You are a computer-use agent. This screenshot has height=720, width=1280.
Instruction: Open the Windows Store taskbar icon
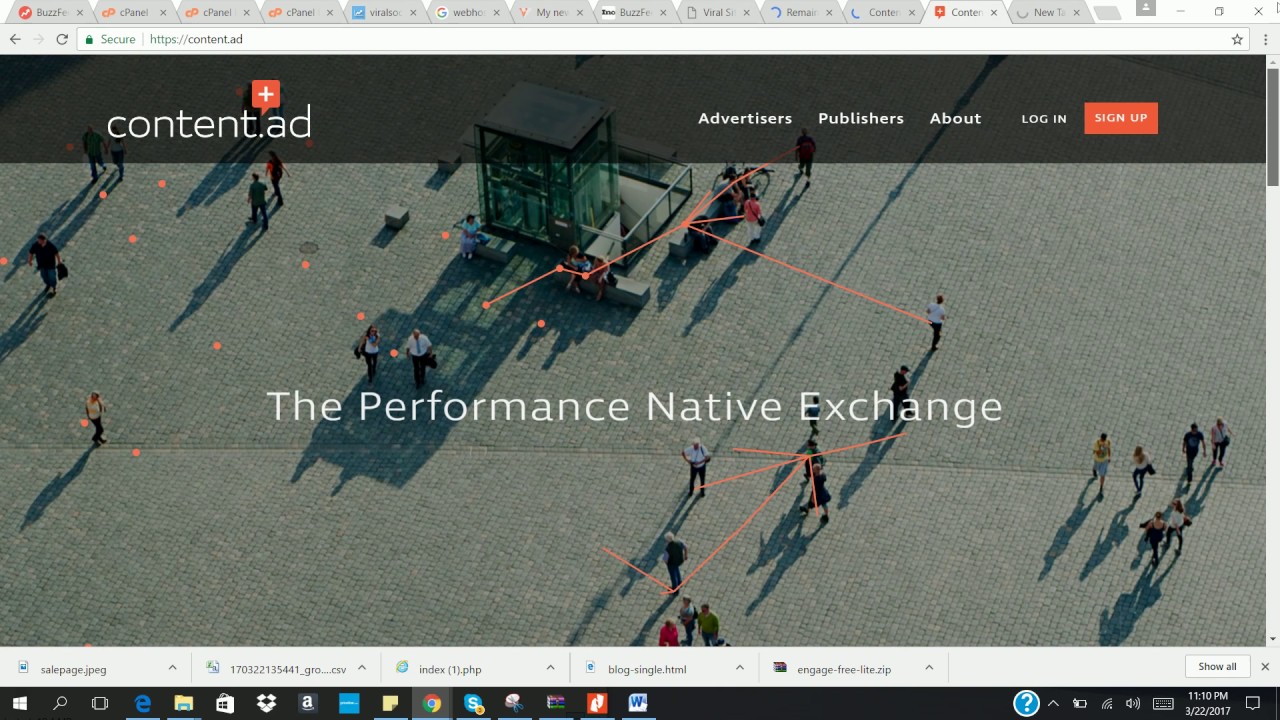225,703
